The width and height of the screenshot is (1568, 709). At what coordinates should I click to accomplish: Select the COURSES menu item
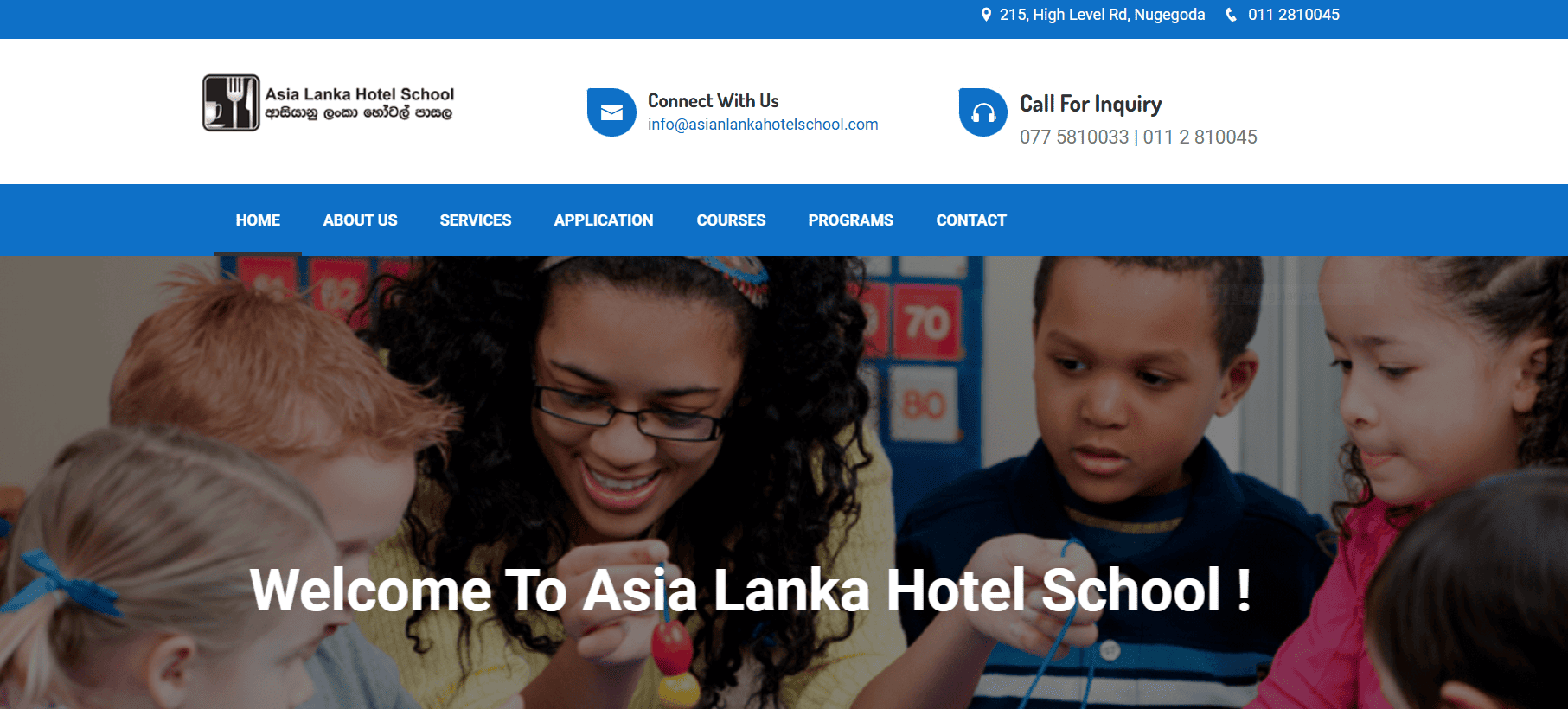731,220
